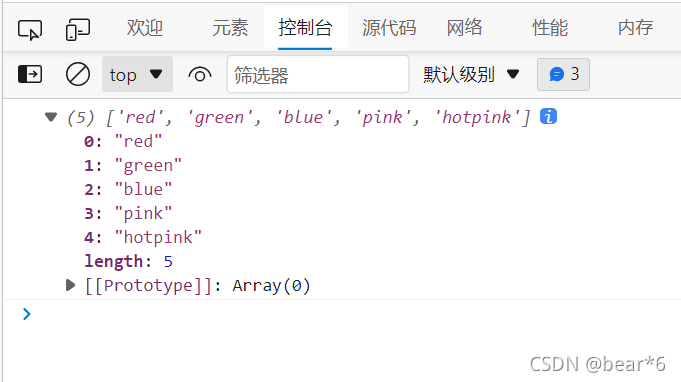The width and height of the screenshot is (681, 382).
Task: Focus the 筛选器 filter input
Action: click(318, 74)
